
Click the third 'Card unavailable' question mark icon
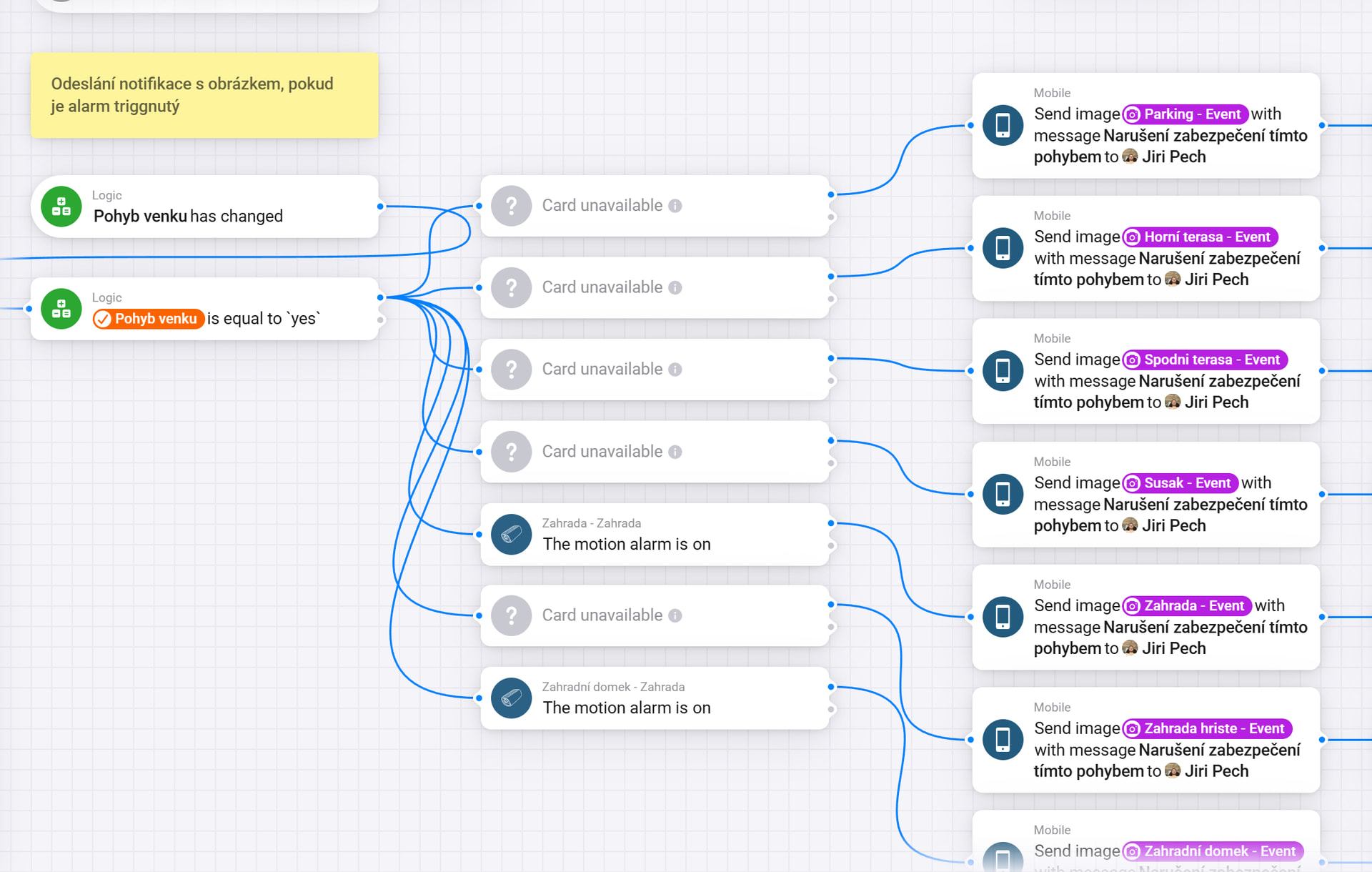[511, 370]
